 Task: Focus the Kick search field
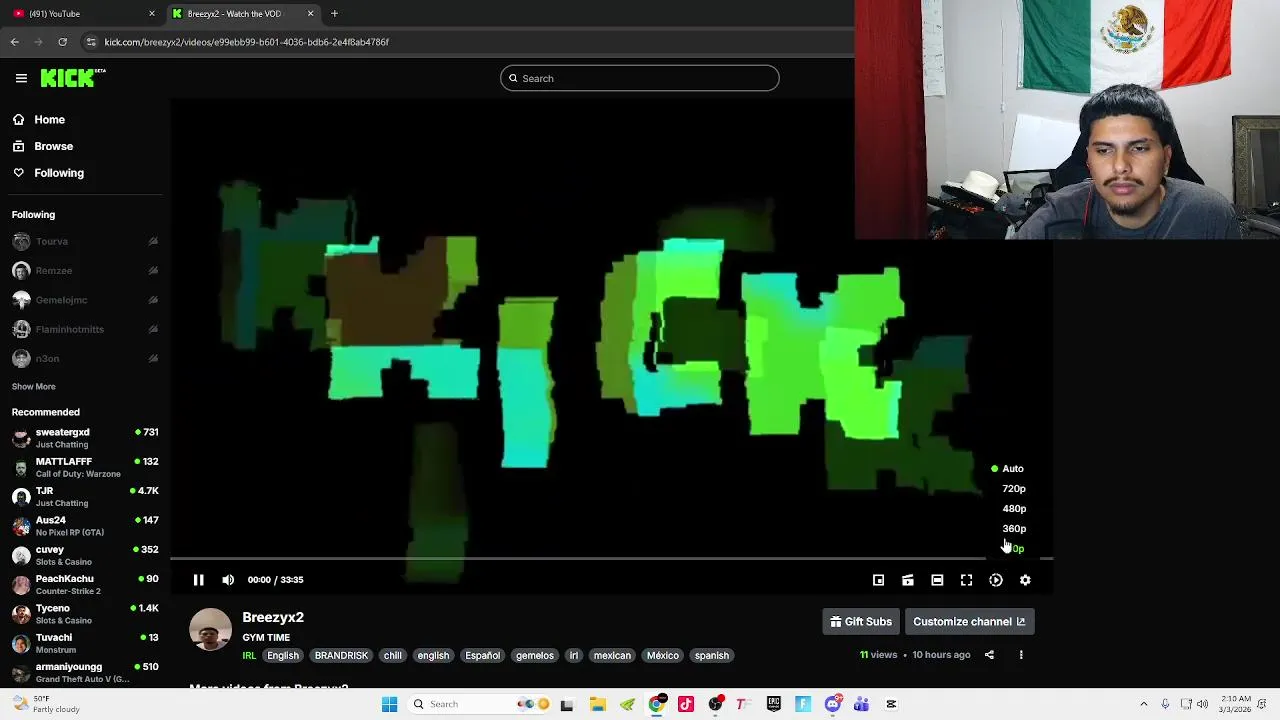coord(640,78)
